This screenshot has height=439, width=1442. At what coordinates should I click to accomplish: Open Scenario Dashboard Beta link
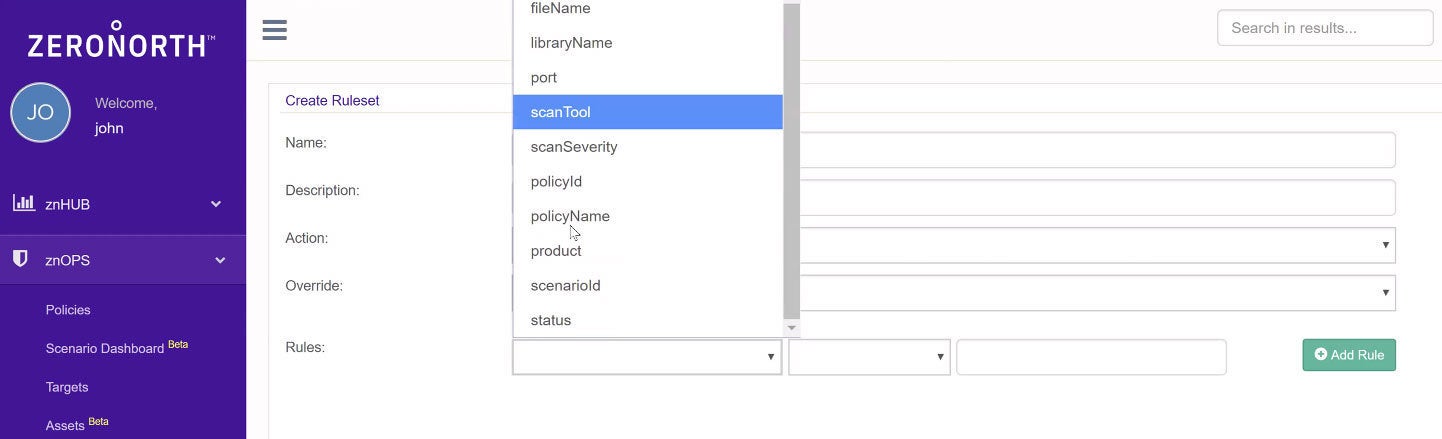[x=117, y=348]
